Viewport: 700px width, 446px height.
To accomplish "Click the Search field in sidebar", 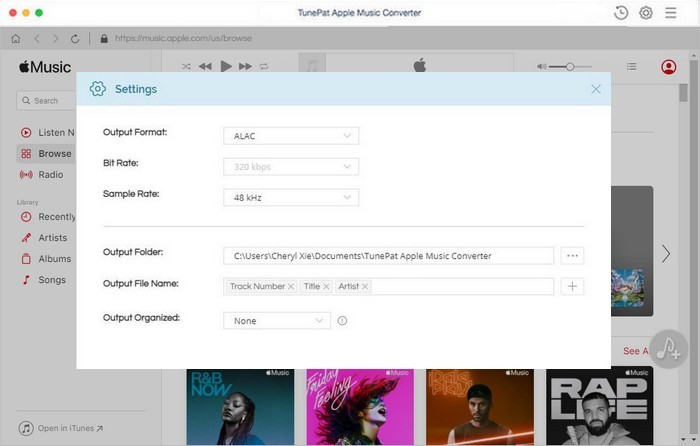I will coord(46,100).
